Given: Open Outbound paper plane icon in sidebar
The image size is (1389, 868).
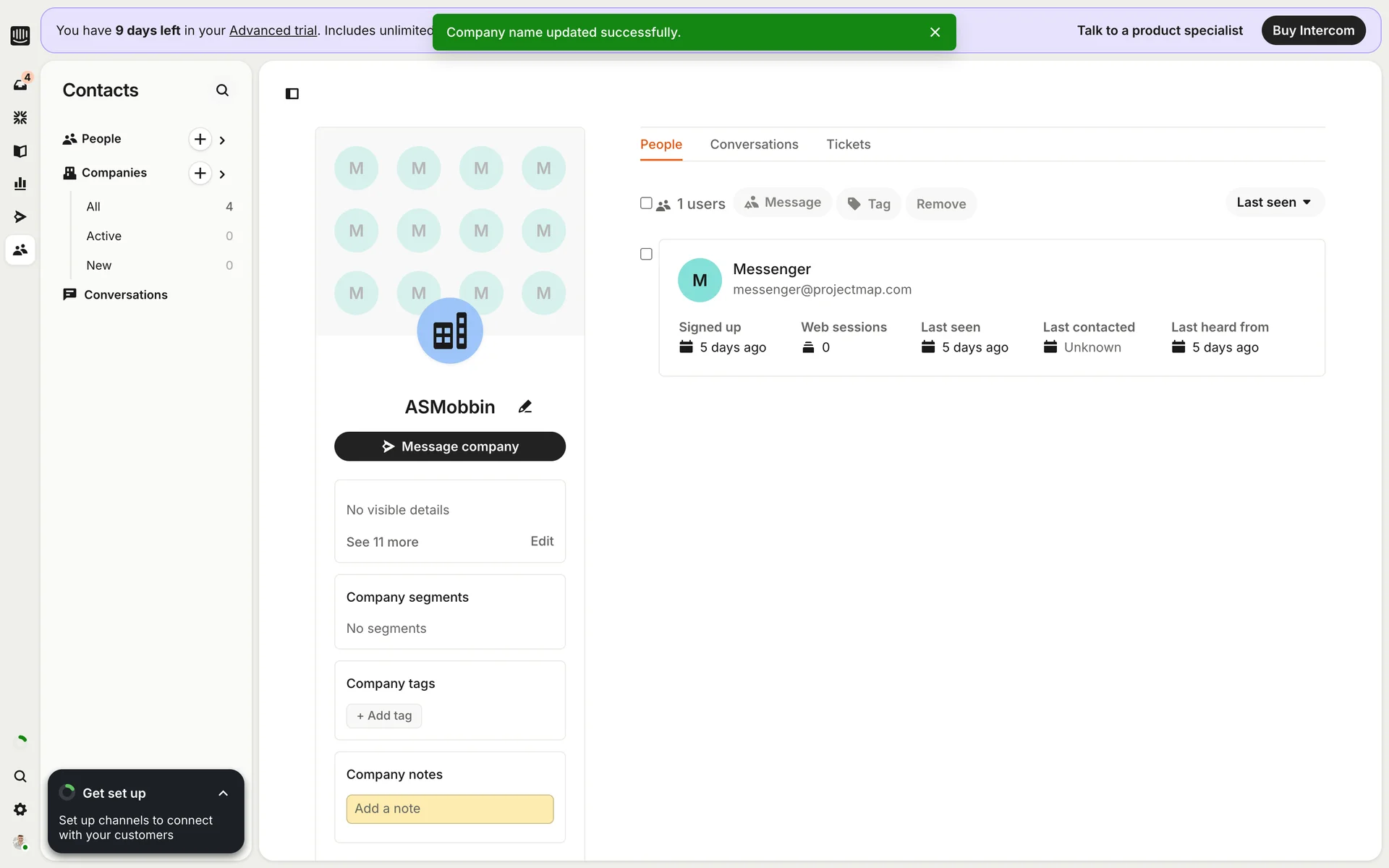Looking at the screenshot, I should pos(20,217).
